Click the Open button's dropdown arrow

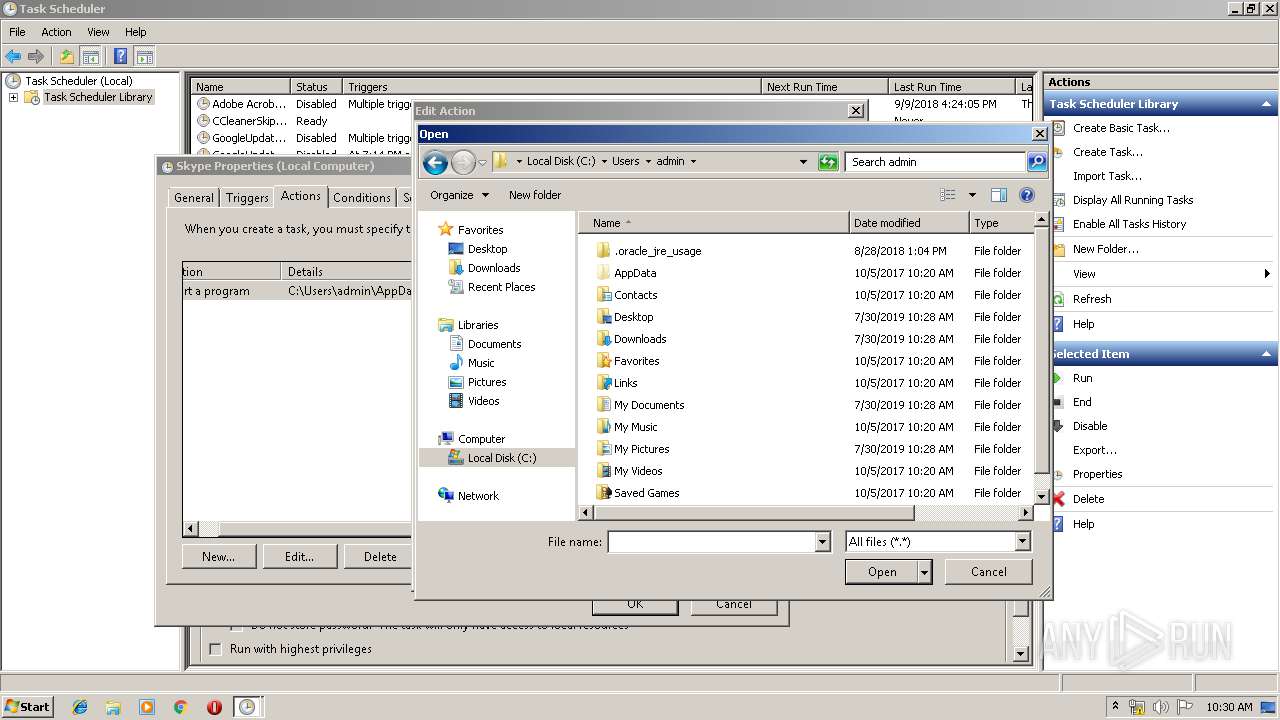(925, 572)
